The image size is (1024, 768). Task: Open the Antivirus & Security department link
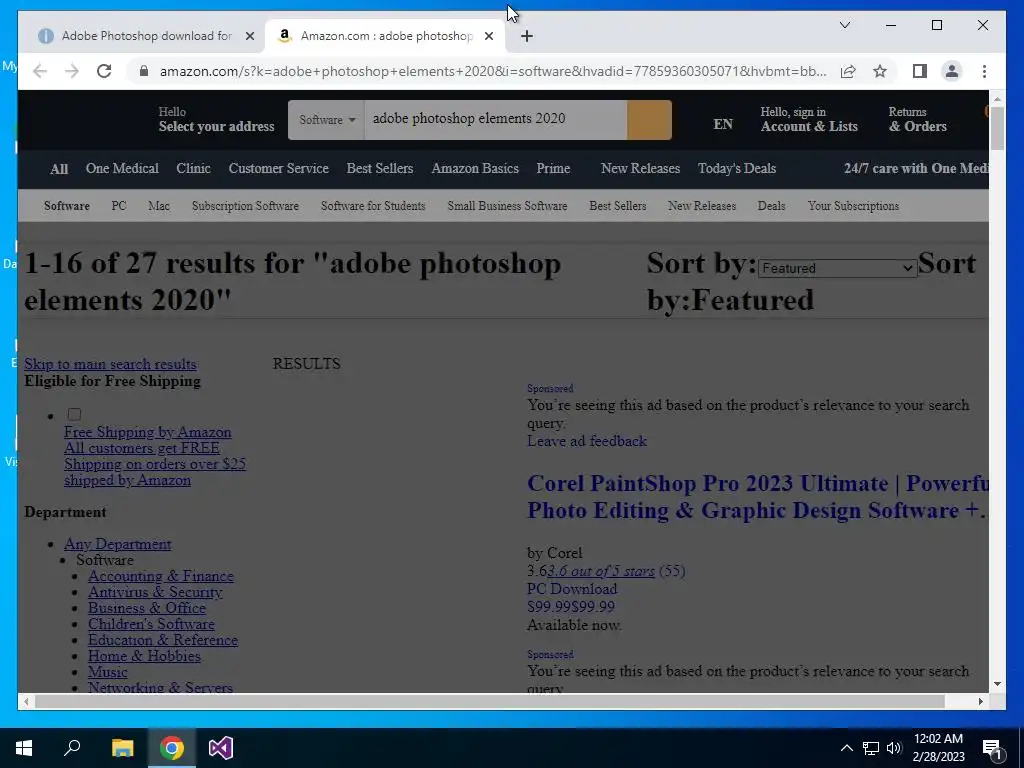[155, 592]
